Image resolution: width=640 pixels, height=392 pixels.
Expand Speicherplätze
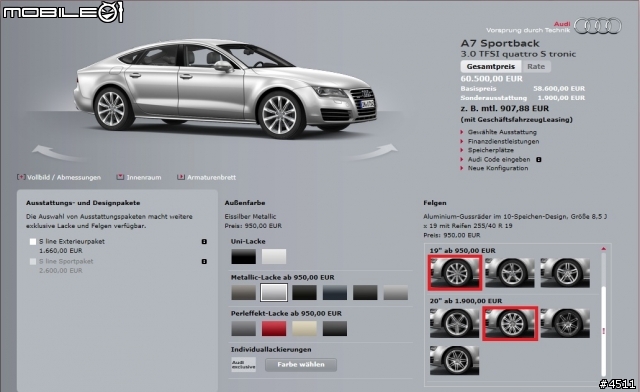coord(490,150)
